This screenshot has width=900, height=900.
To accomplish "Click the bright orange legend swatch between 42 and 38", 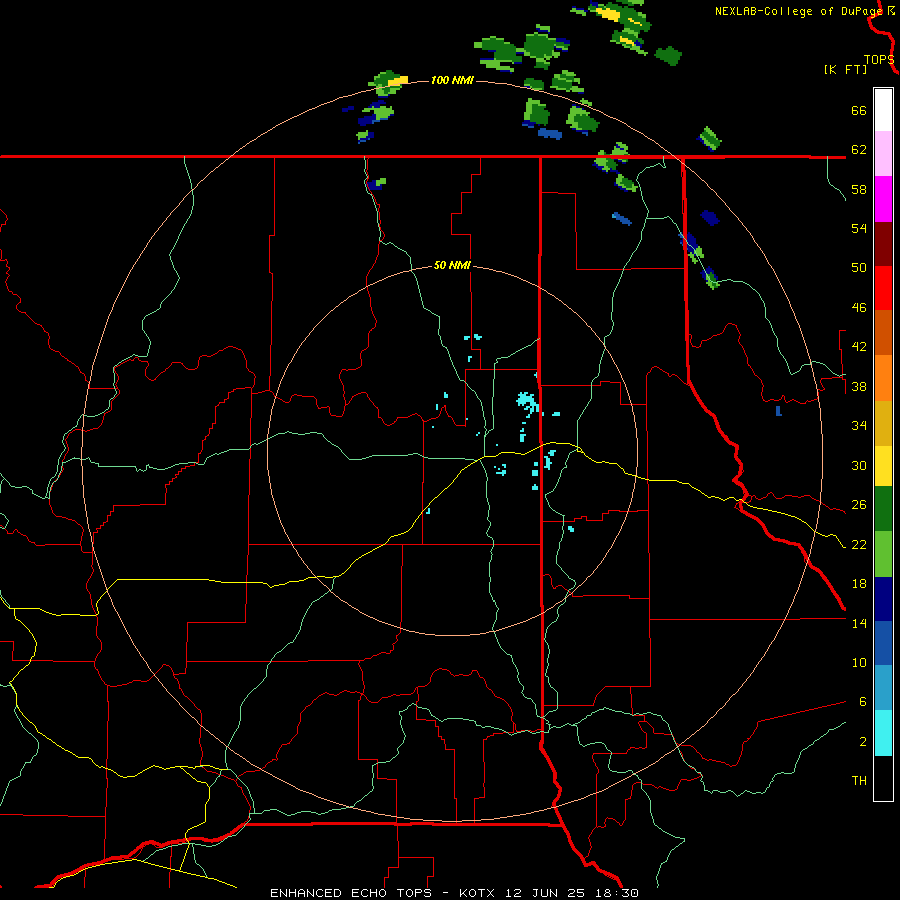I will (x=883, y=378).
